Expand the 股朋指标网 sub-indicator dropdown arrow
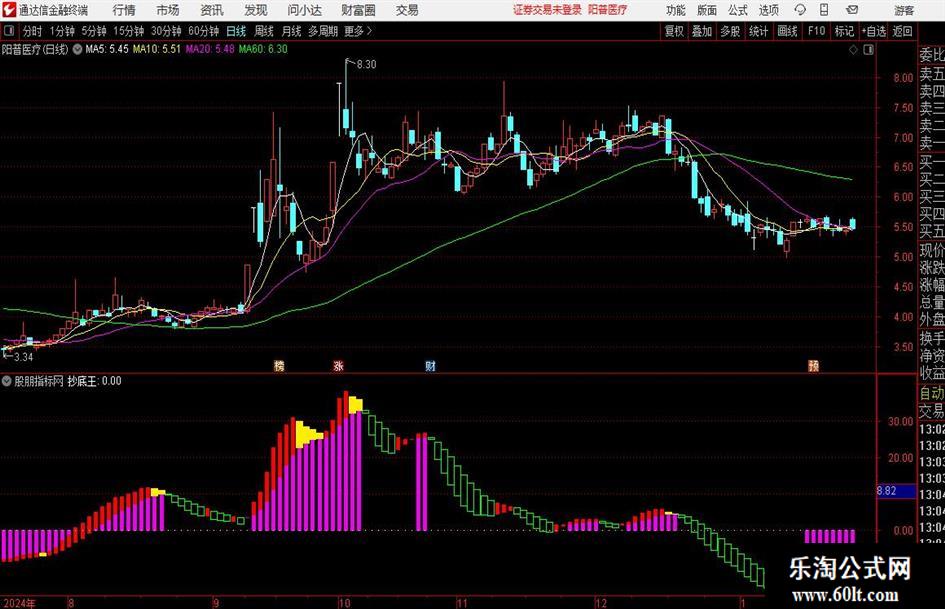The height and width of the screenshot is (609, 945). (x=7, y=381)
